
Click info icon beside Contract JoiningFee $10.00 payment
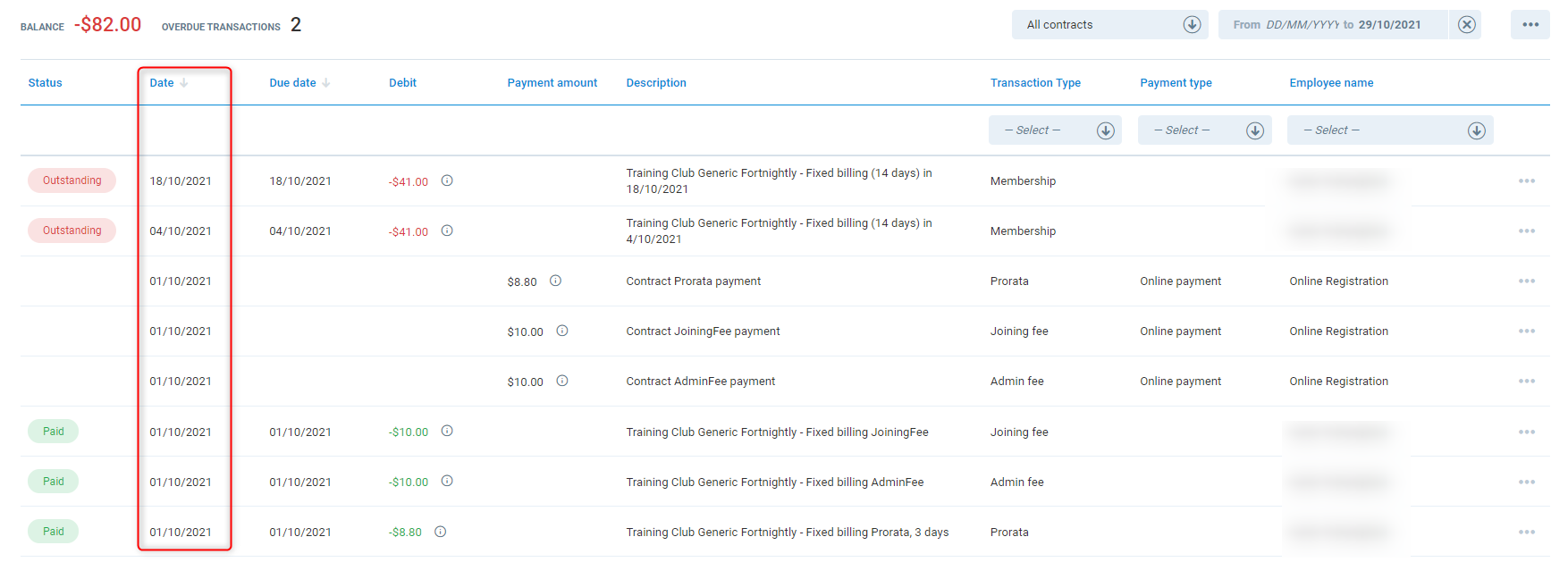pyautogui.click(x=562, y=331)
